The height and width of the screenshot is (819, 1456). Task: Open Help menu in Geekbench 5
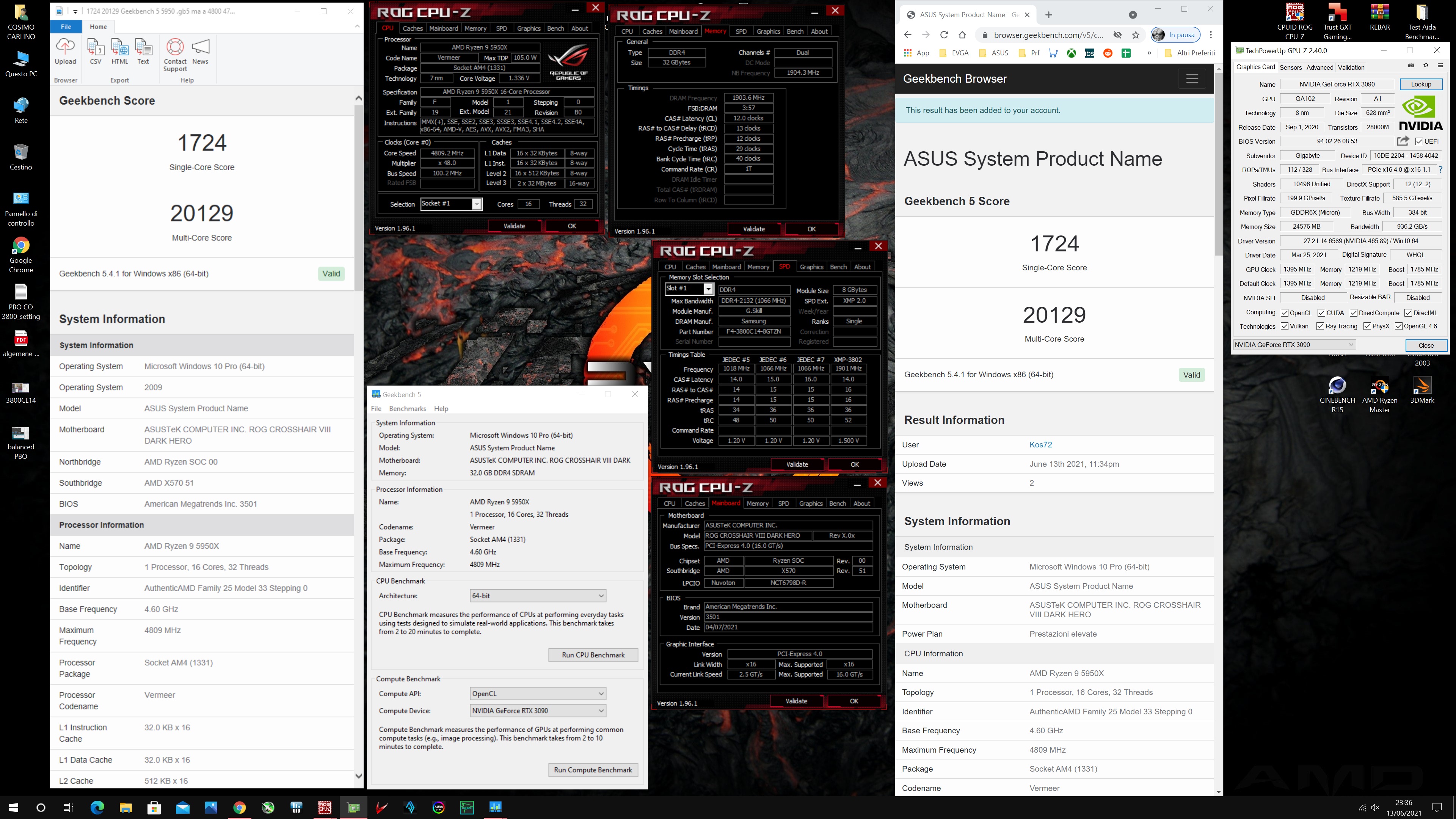[441, 409]
